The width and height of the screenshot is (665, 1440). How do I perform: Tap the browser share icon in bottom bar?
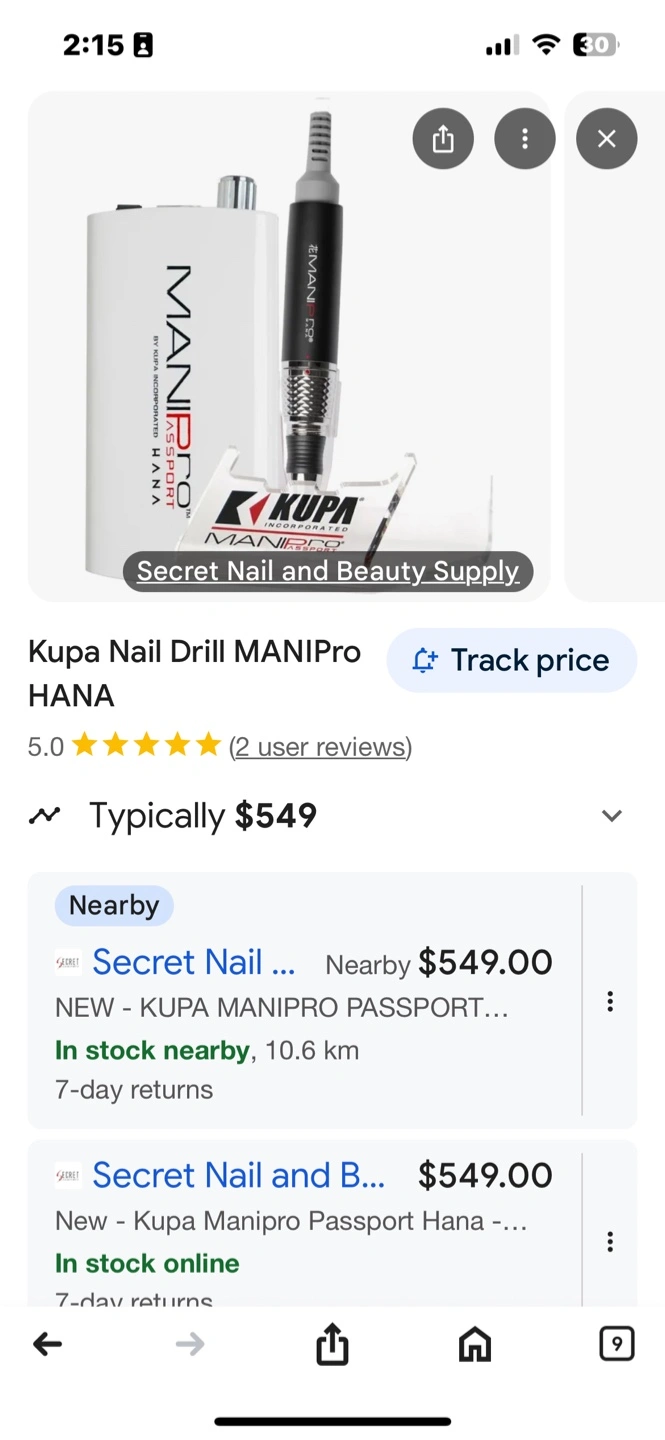332,1345
